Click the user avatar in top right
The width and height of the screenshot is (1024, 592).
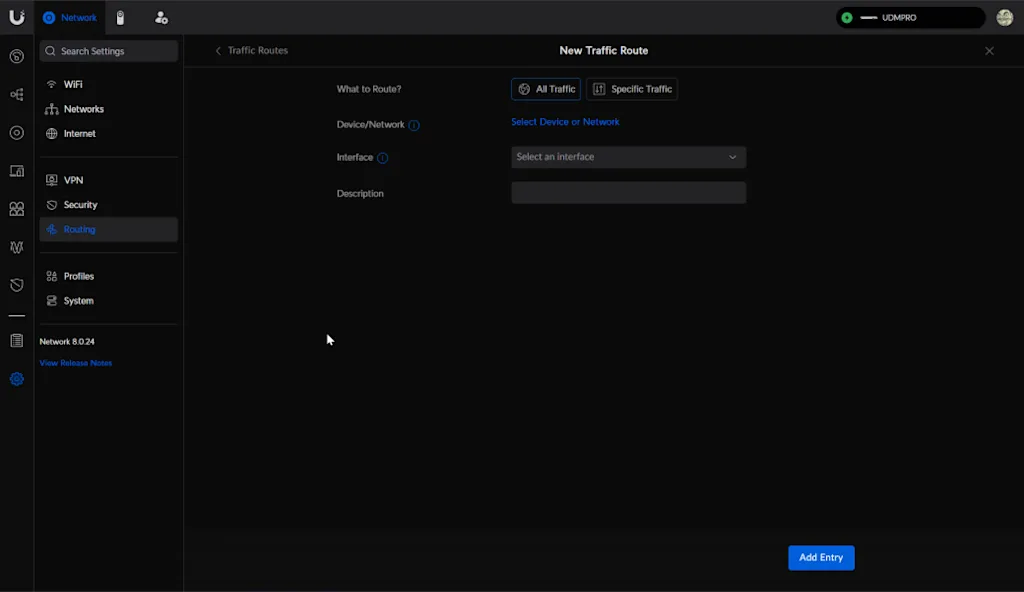(x=1004, y=18)
